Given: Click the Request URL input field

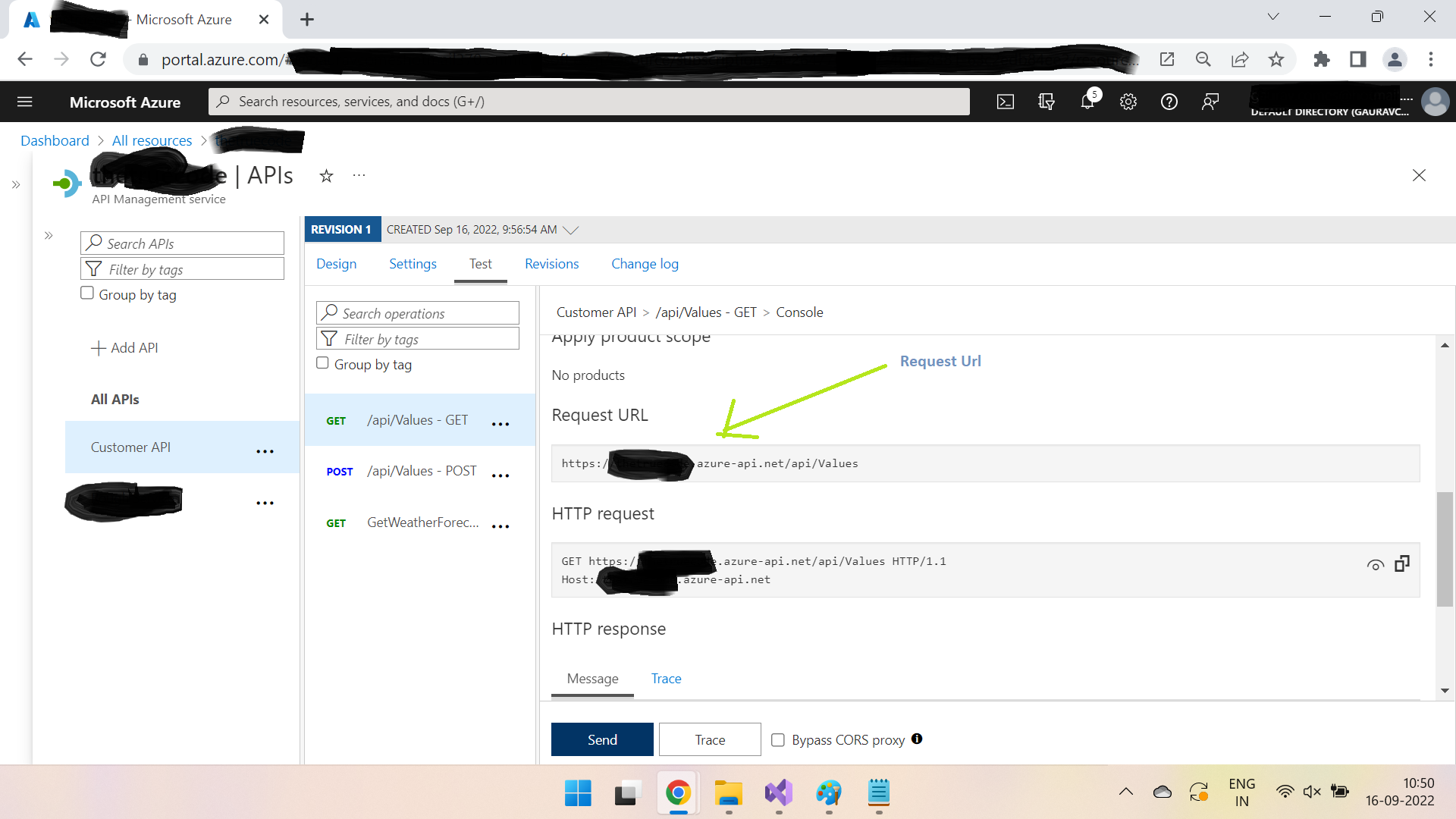Looking at the screenshot, I should point(985,462).
